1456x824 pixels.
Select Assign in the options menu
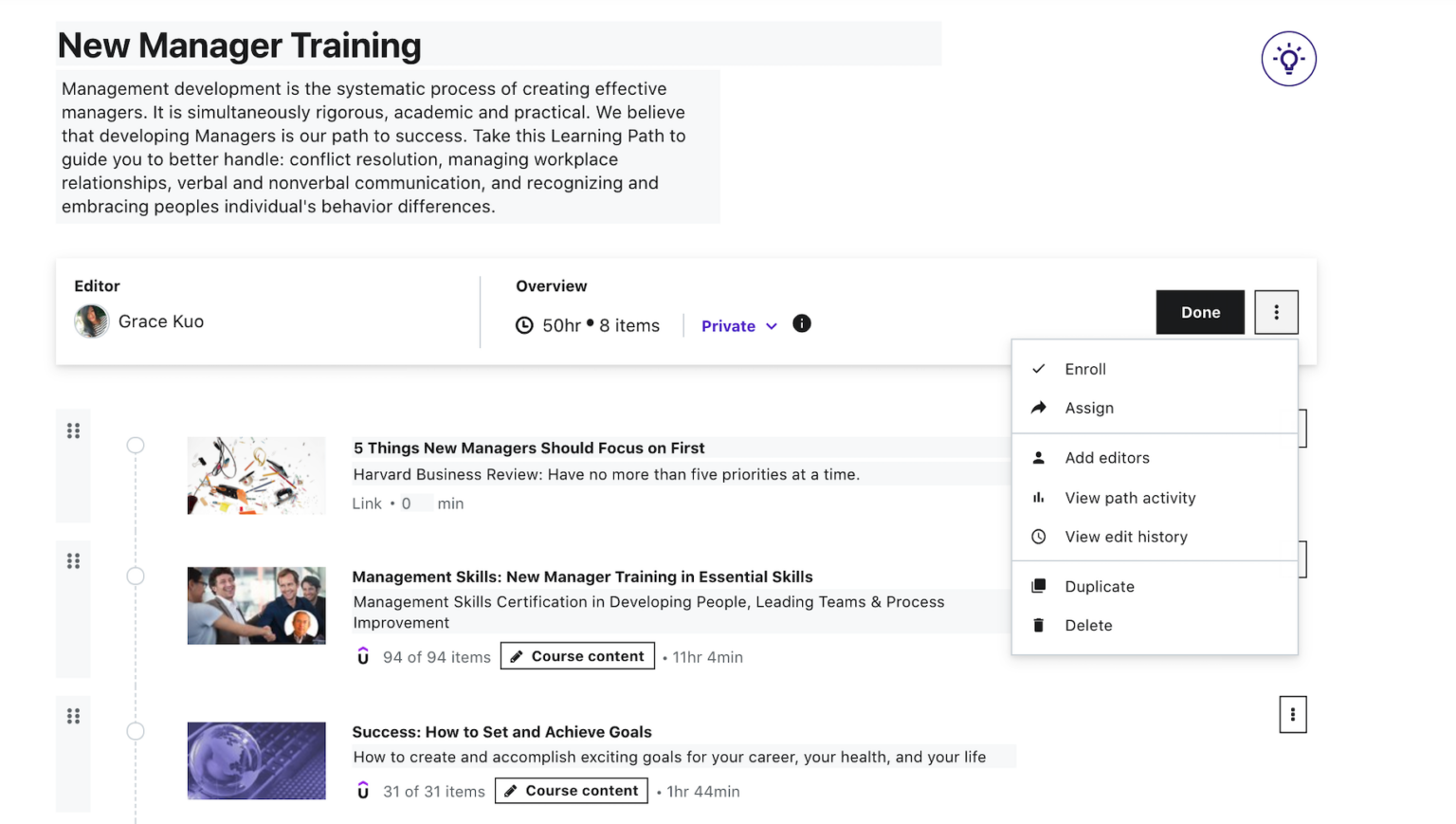pos(1089,408)
